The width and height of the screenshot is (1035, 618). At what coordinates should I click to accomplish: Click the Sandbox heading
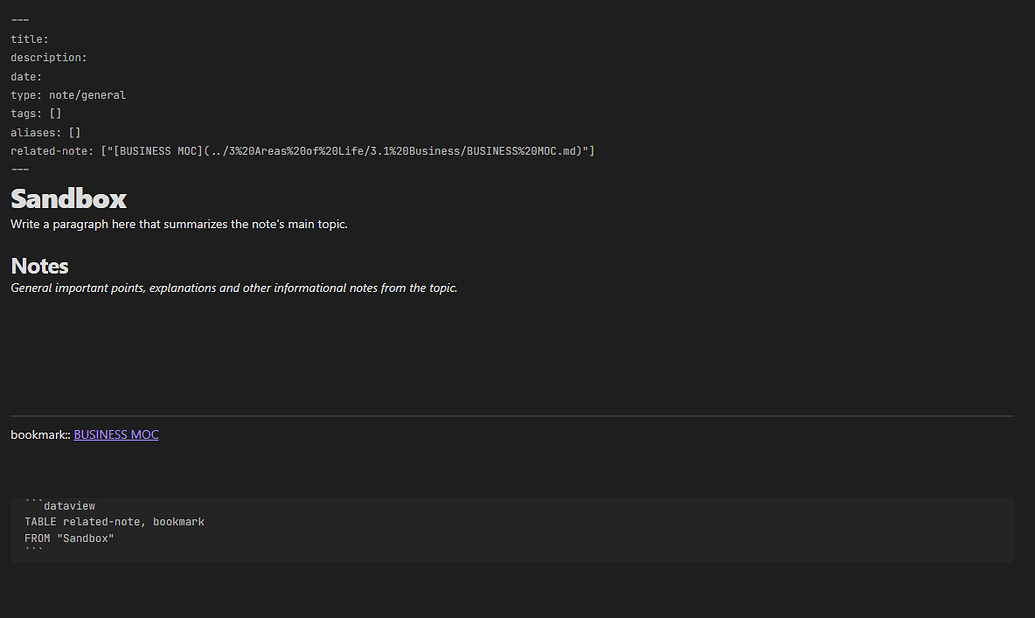[67, 199]
